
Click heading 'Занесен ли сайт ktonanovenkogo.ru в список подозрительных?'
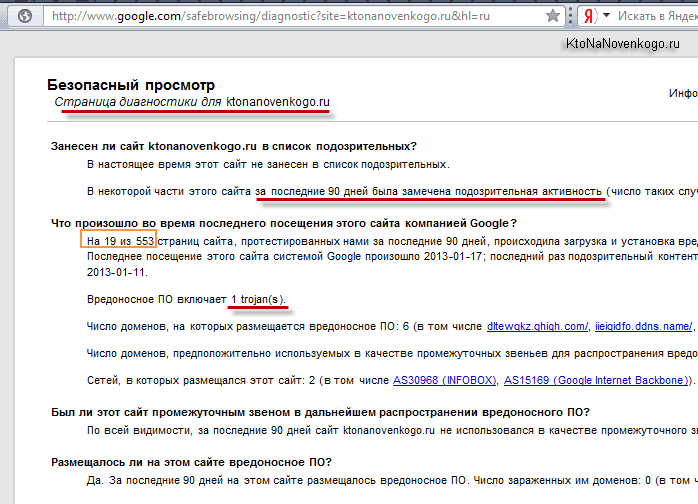point(234,146)
